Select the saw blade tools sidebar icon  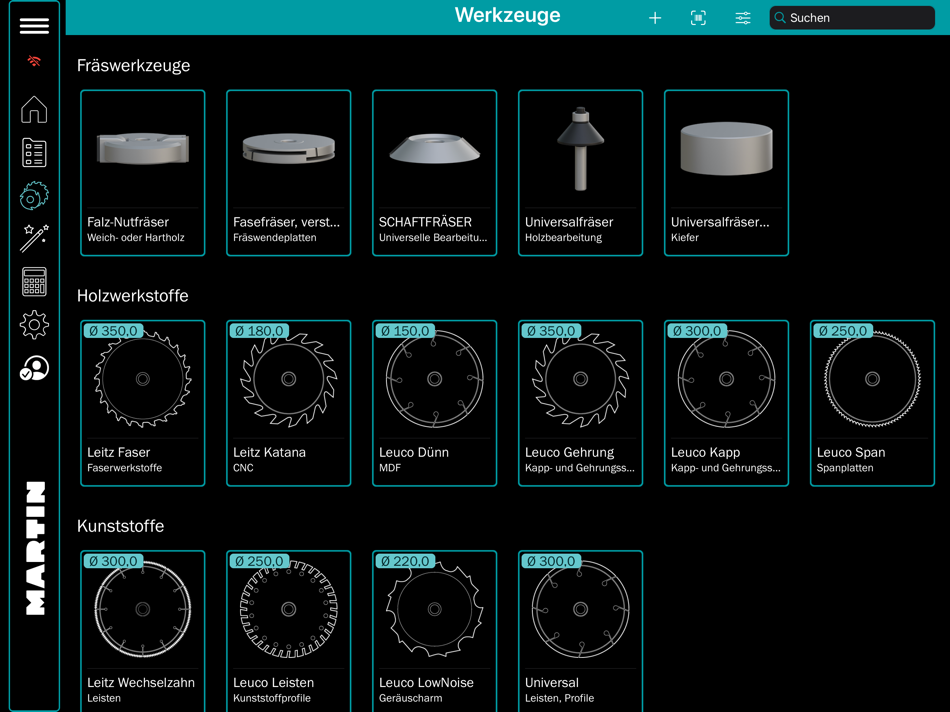click(34, 196)
